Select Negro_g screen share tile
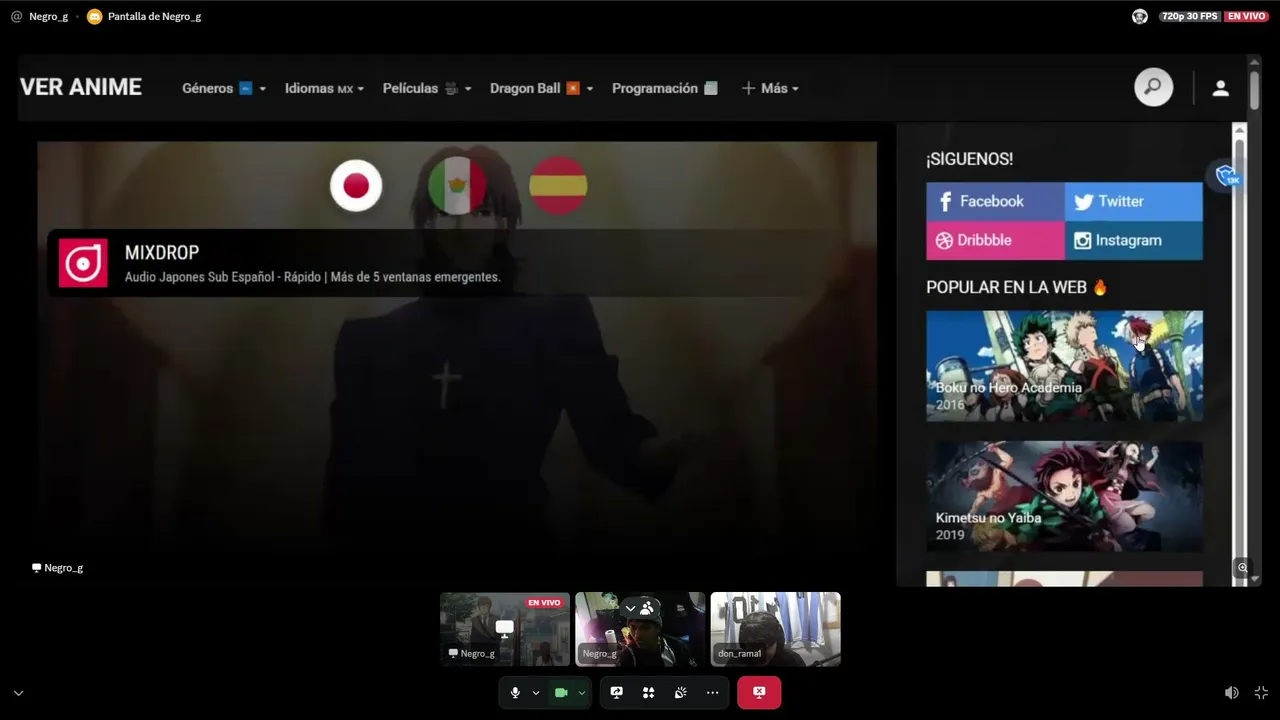The image size is (1280, 720). point(505,629)
